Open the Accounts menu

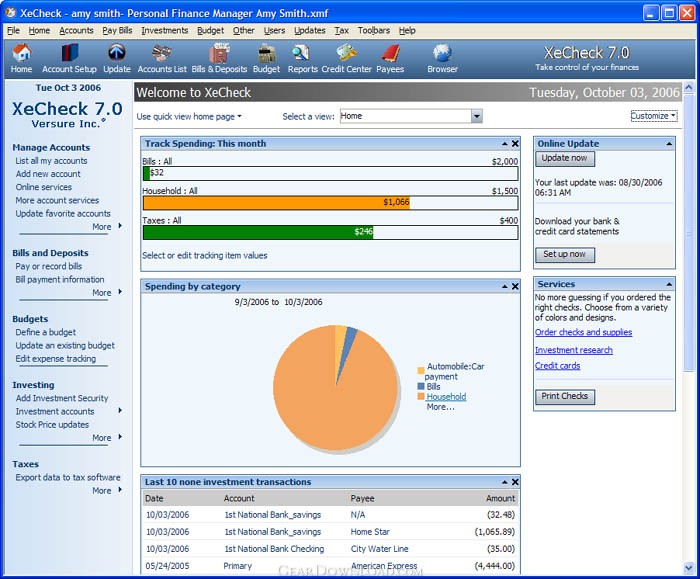76,30
